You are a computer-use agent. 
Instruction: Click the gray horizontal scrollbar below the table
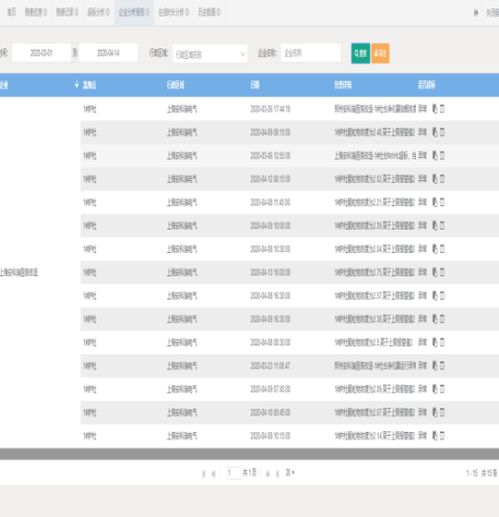(249, 454)
